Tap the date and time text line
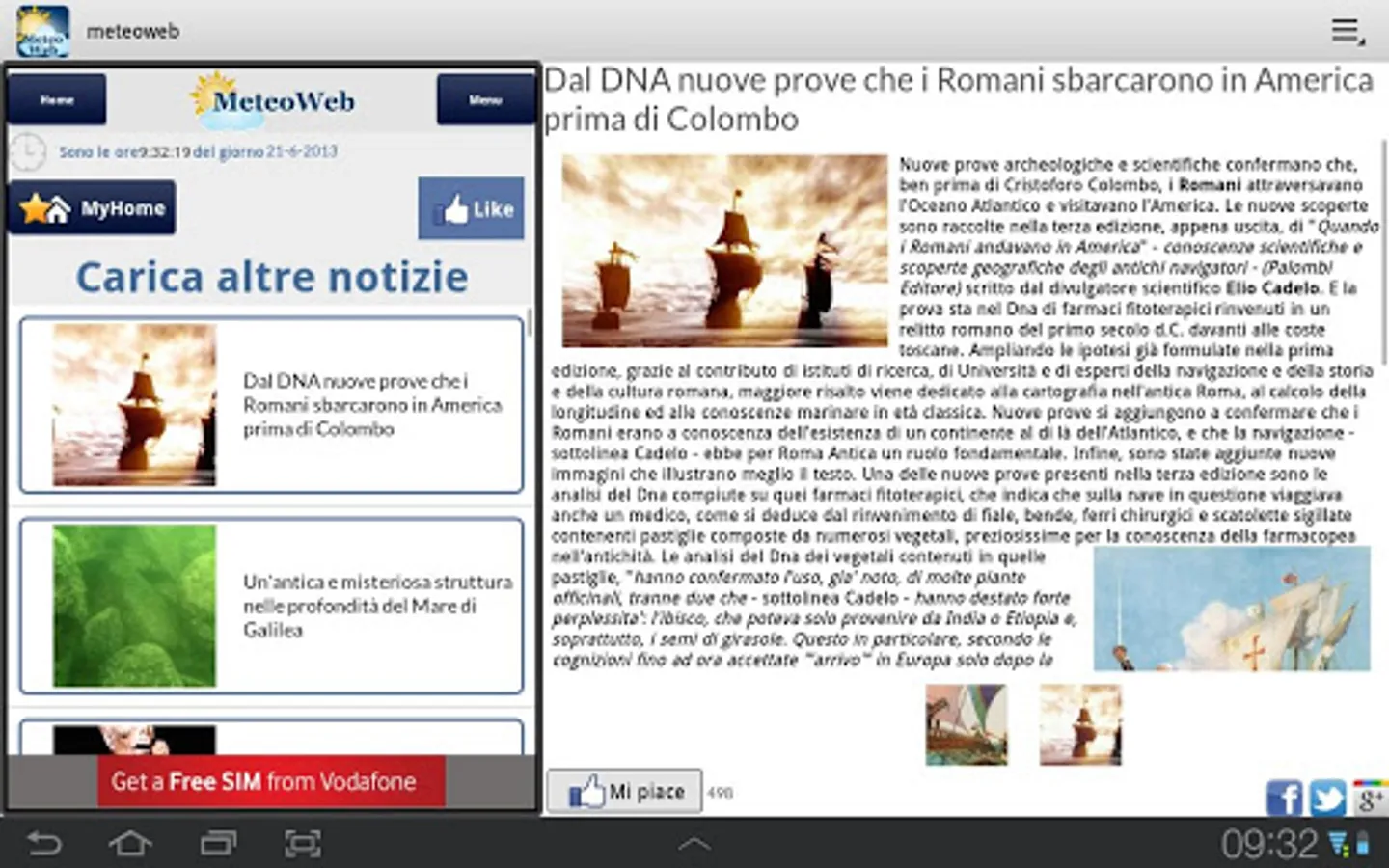Image resolution: width=1389 pixels, height=868 pixels. pyautogui.click(x=198, y=151)
